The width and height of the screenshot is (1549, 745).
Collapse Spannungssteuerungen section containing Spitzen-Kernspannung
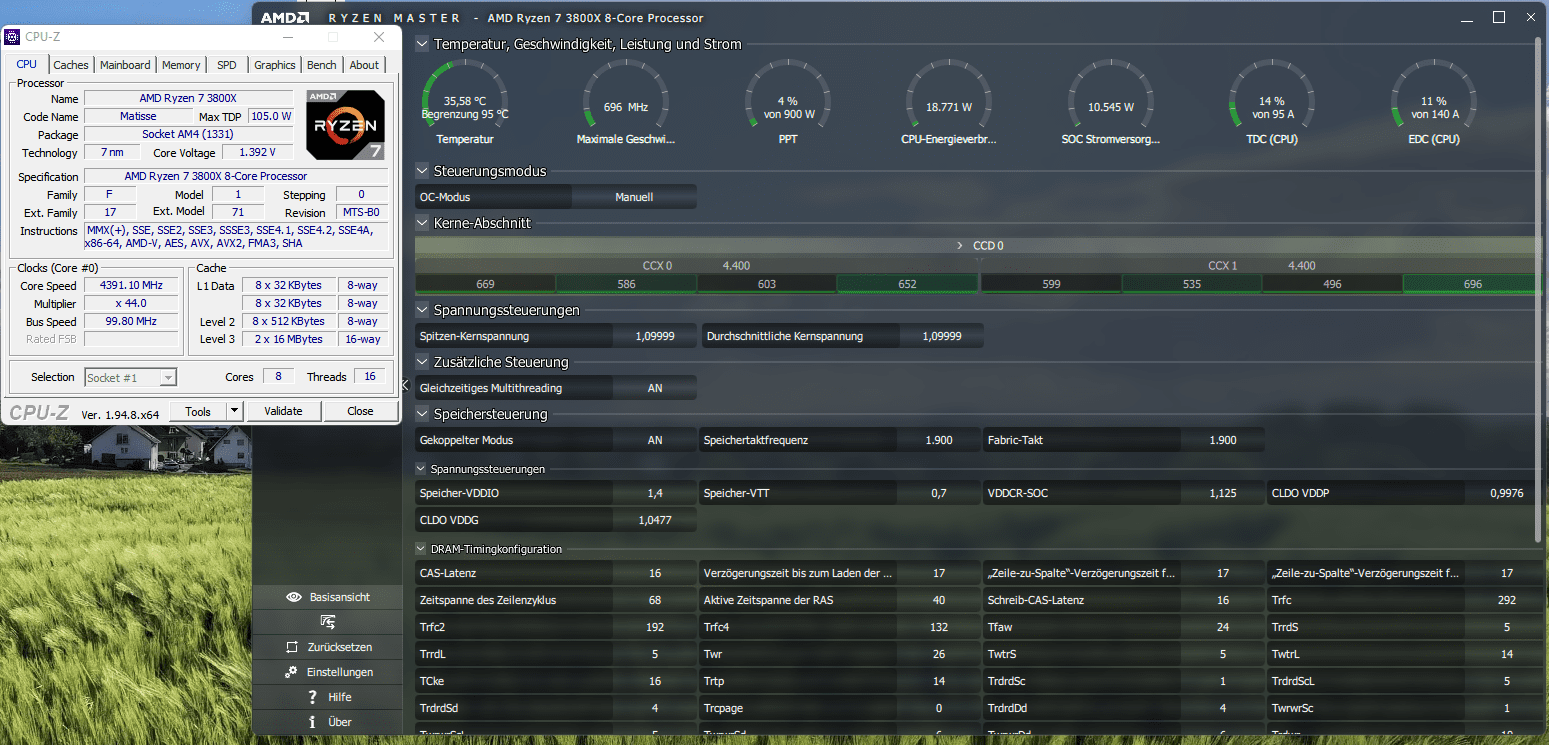coord(421,310)
